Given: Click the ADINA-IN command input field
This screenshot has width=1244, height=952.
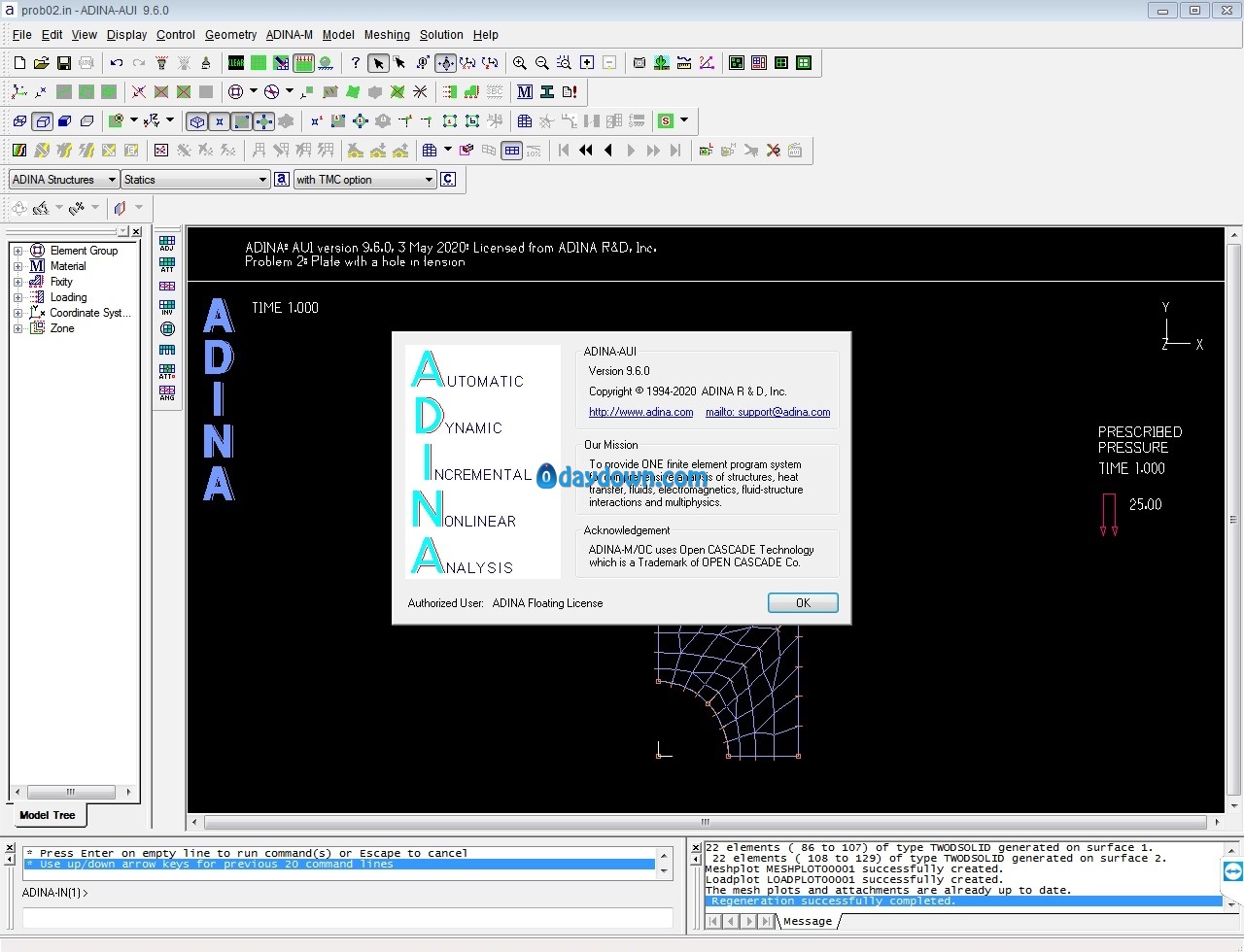Looking at the screenshot, I should click(x=347, y=917).
